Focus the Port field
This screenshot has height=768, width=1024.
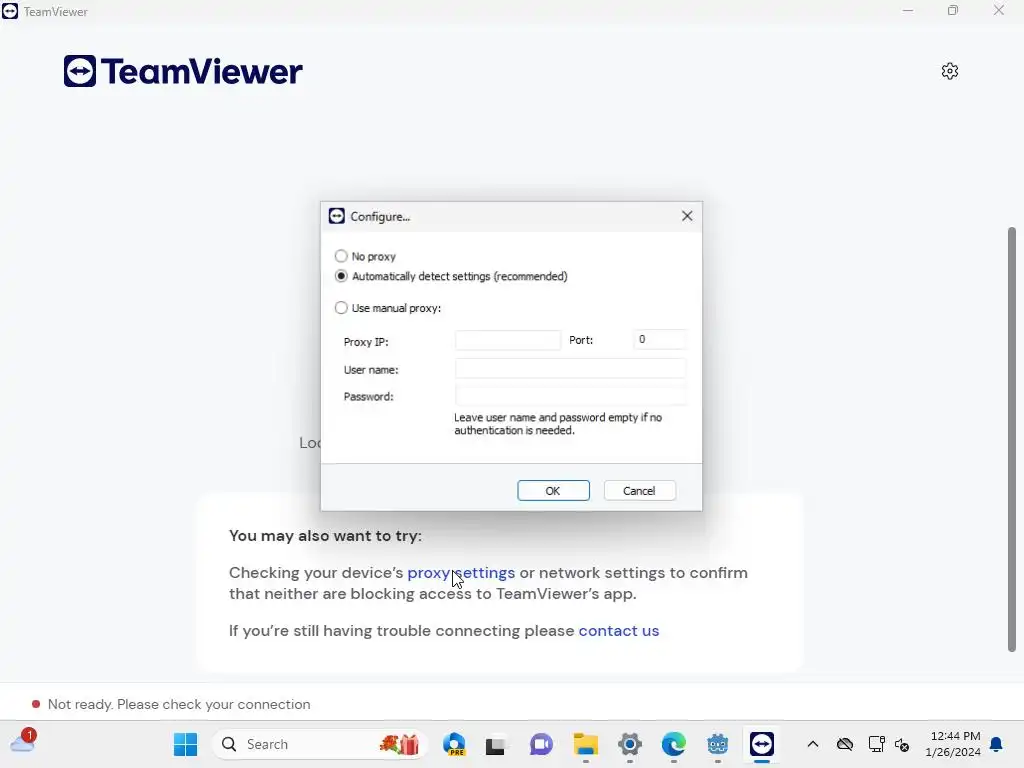click(660, 340)
